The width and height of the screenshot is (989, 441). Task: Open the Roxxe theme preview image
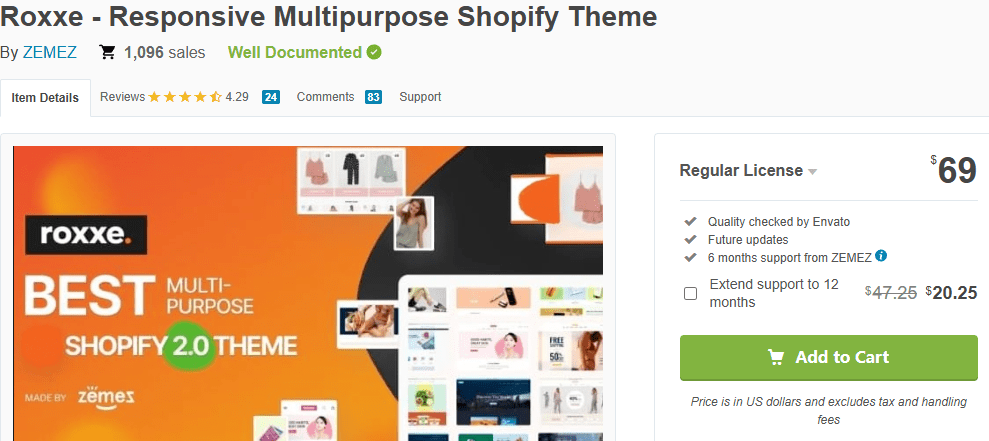308,293
